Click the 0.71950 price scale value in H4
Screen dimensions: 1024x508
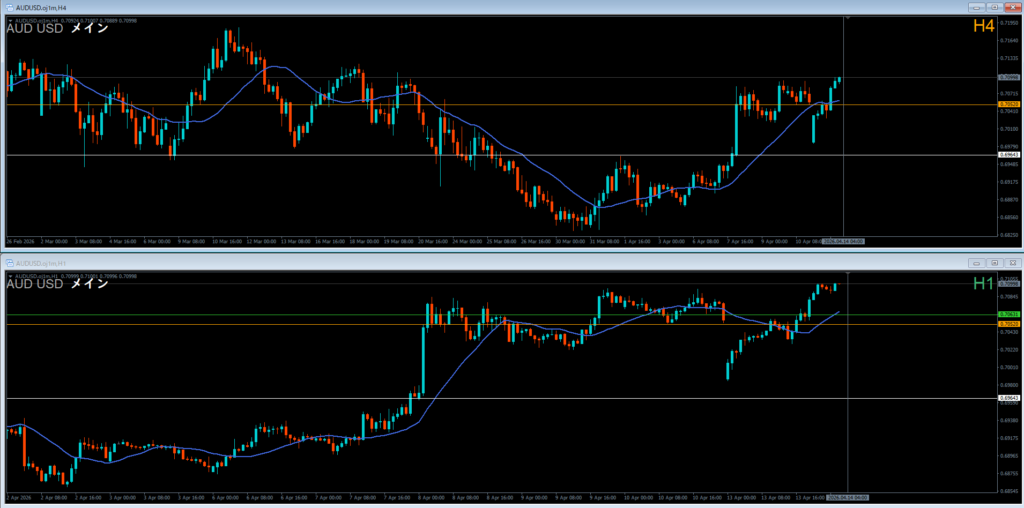(x=1010, y=23)
